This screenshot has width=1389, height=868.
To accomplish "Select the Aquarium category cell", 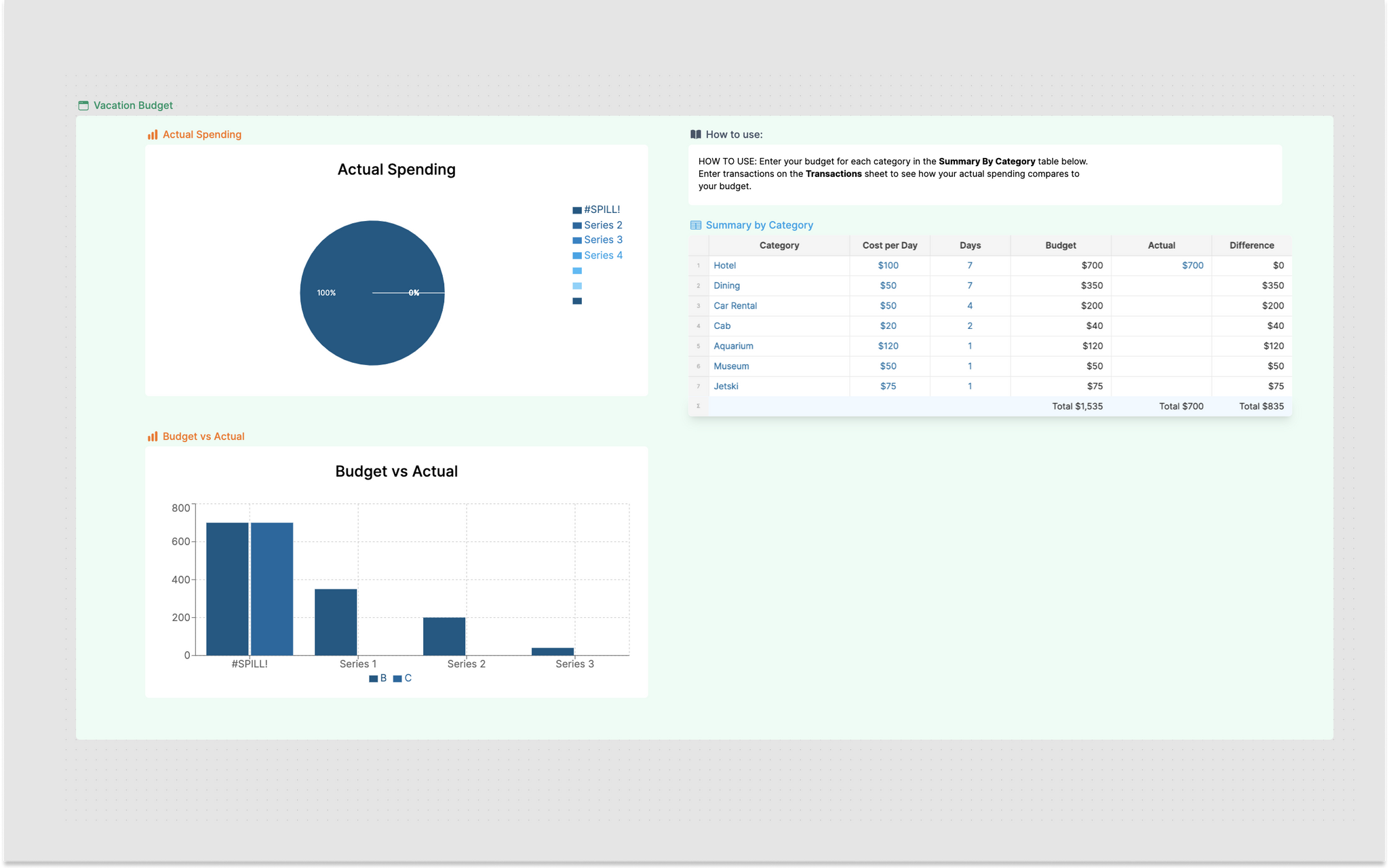I will pyautogui.click(x=779, y=346).
